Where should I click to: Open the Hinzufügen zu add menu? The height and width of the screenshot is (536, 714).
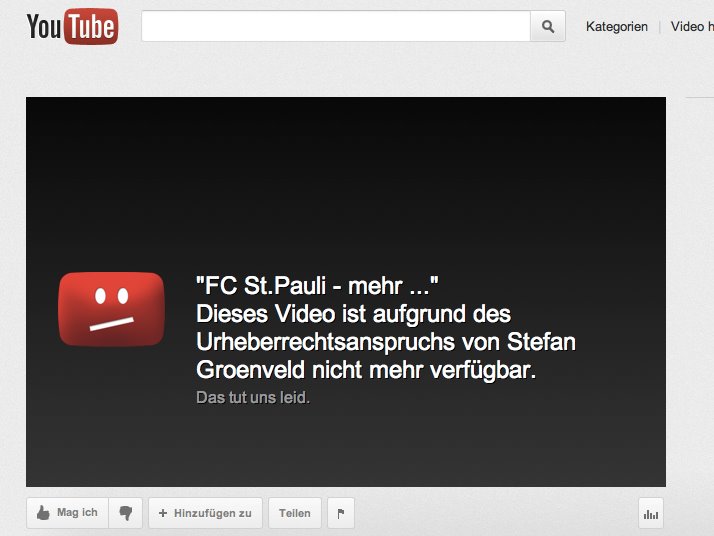(x=205, y=513)
